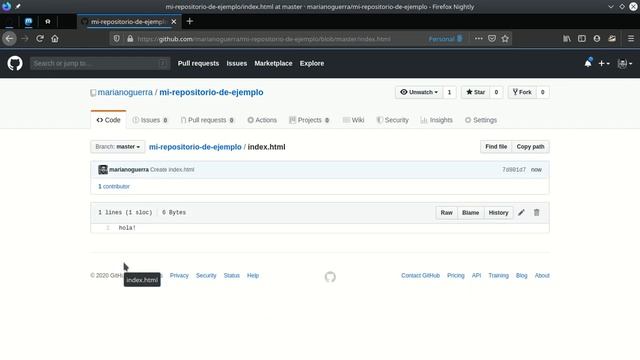Screen dimensions: 640x360
Task: Open Pull requests in top navigation
Action: tap(198, 63)
